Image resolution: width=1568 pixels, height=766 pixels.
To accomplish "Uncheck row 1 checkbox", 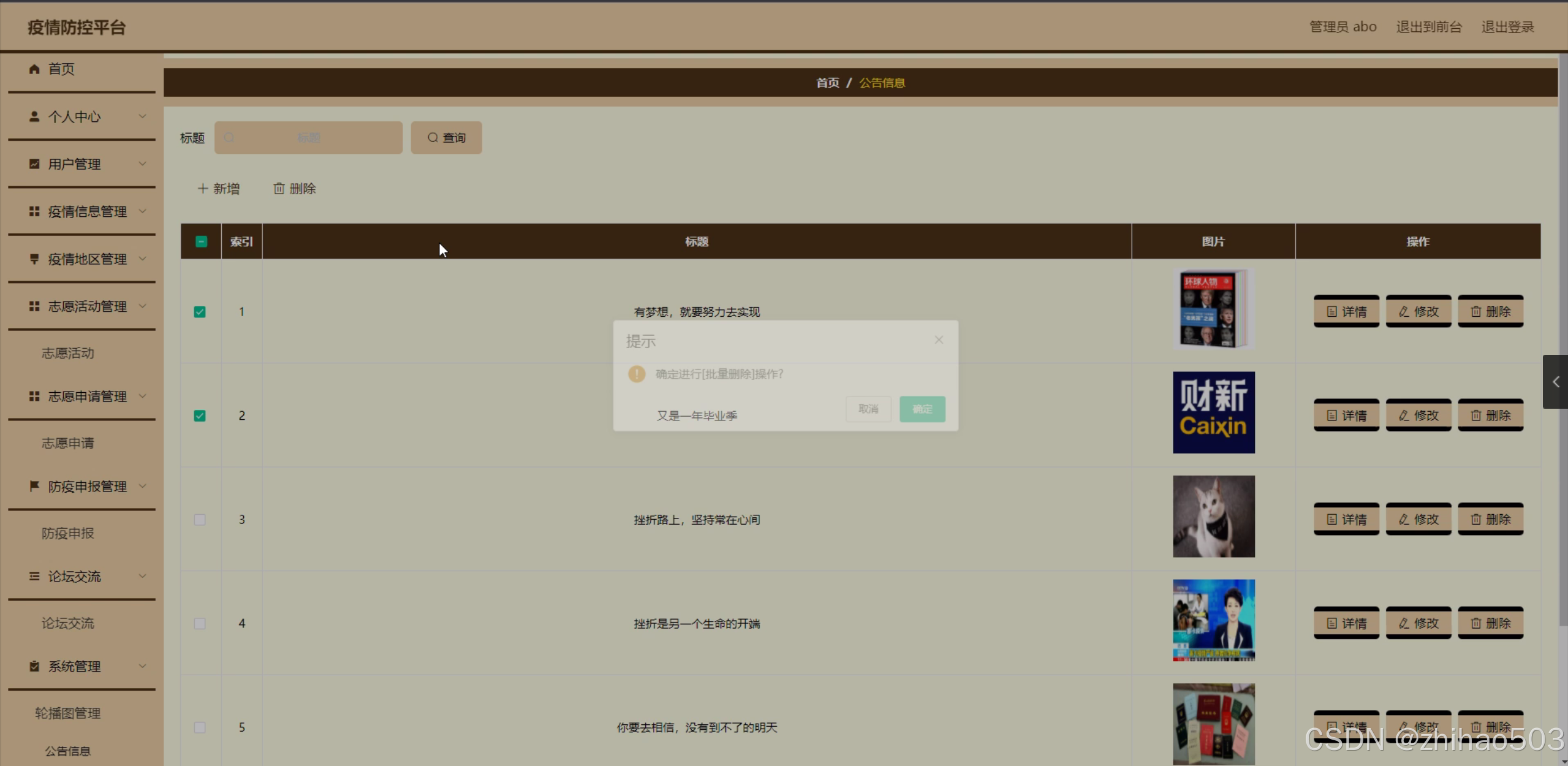I will [200, 312].
